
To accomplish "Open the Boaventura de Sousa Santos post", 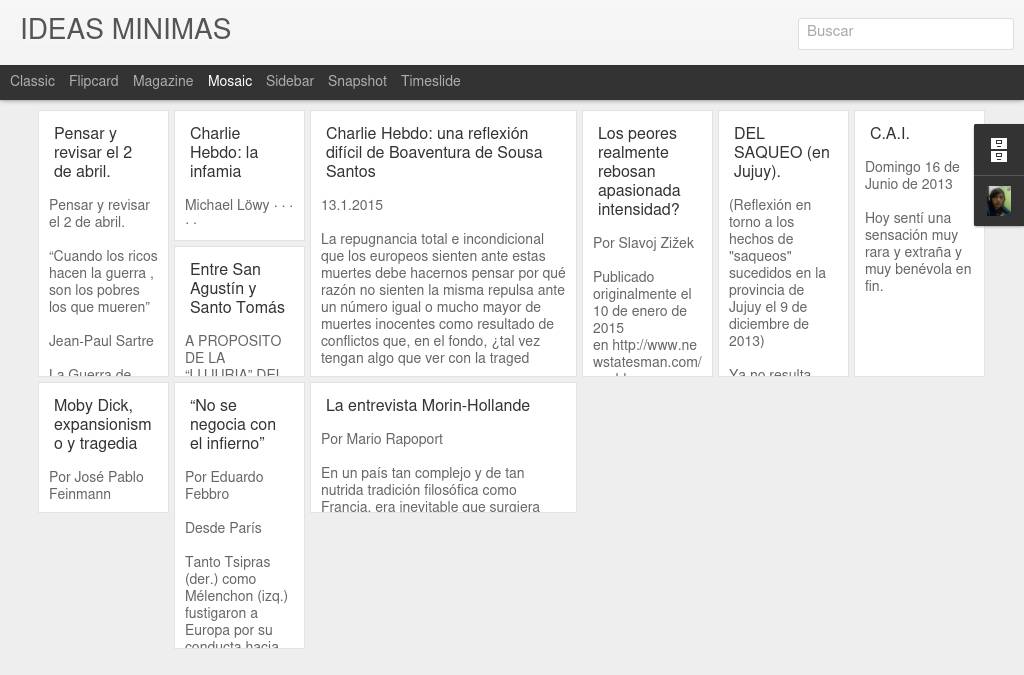I will coord(434,153).
